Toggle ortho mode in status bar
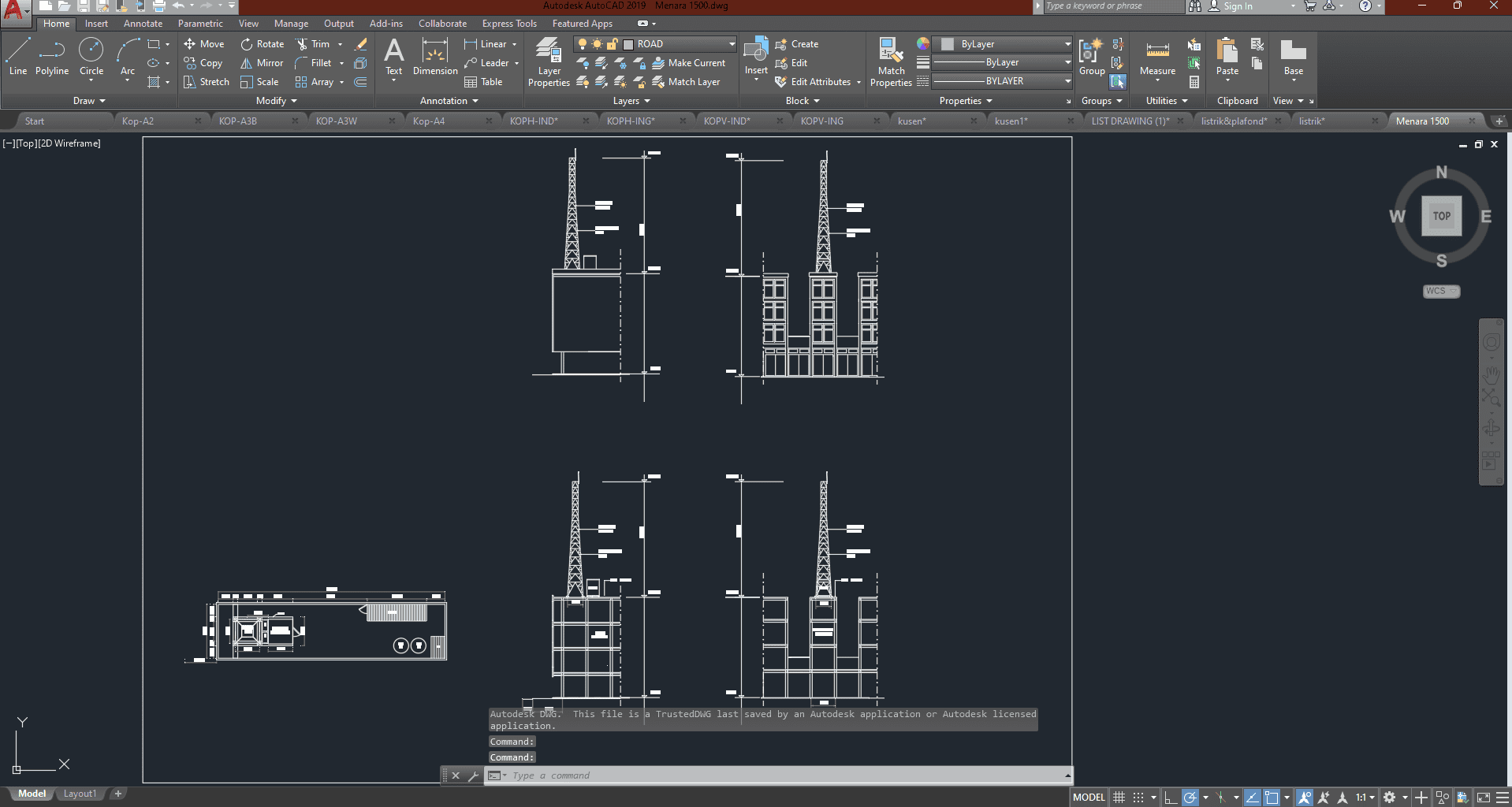1512x807 pixels. [1171, 798]
